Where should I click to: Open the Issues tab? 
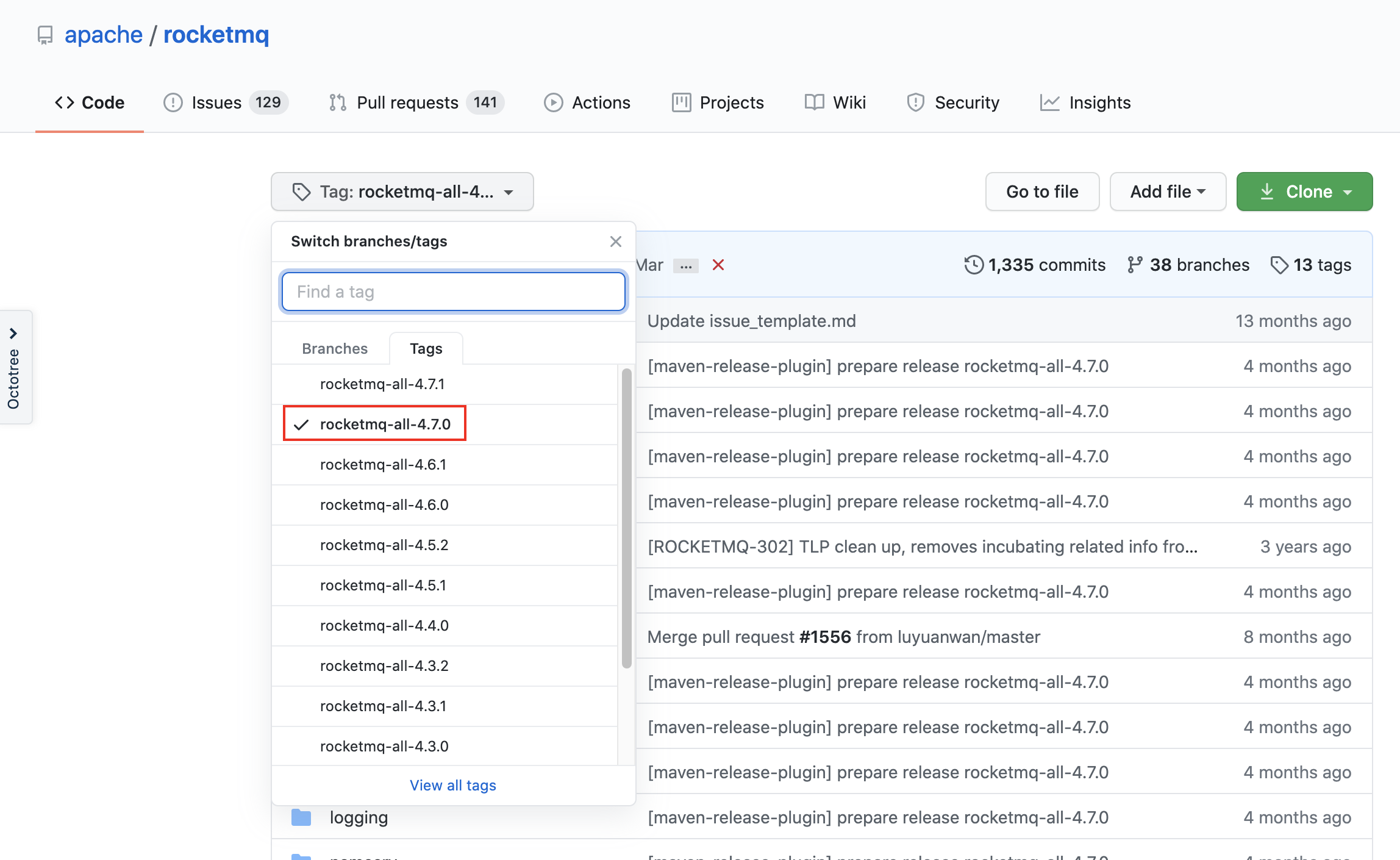click(226, 102)
